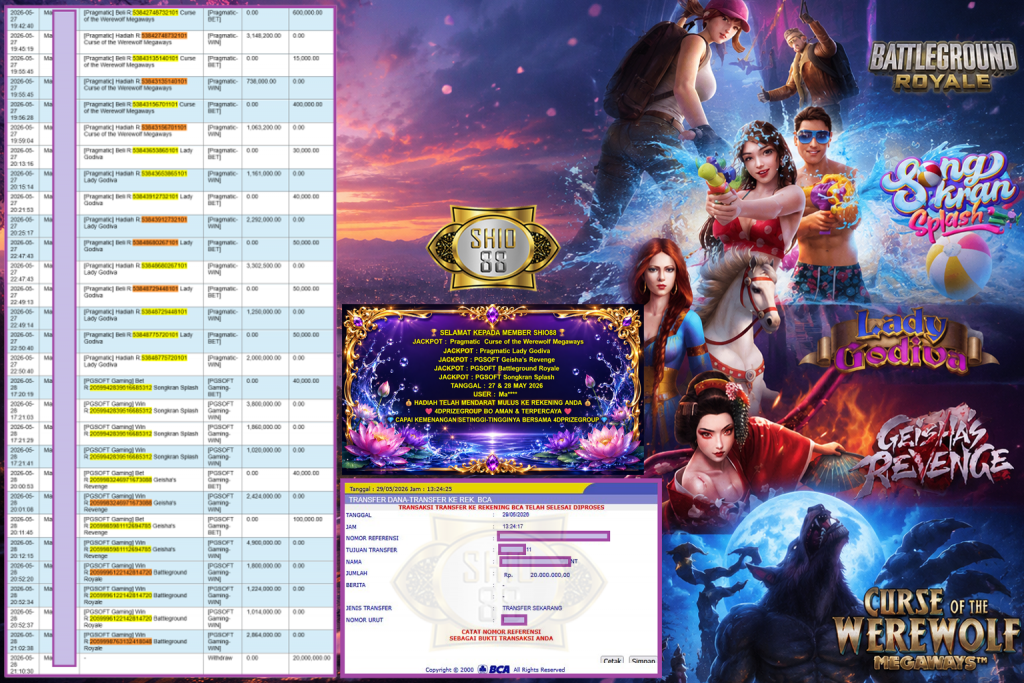1024x683 pixels.
Task: Click the 19:45:19 timestamp cell
Action: [x=22, y=42]
